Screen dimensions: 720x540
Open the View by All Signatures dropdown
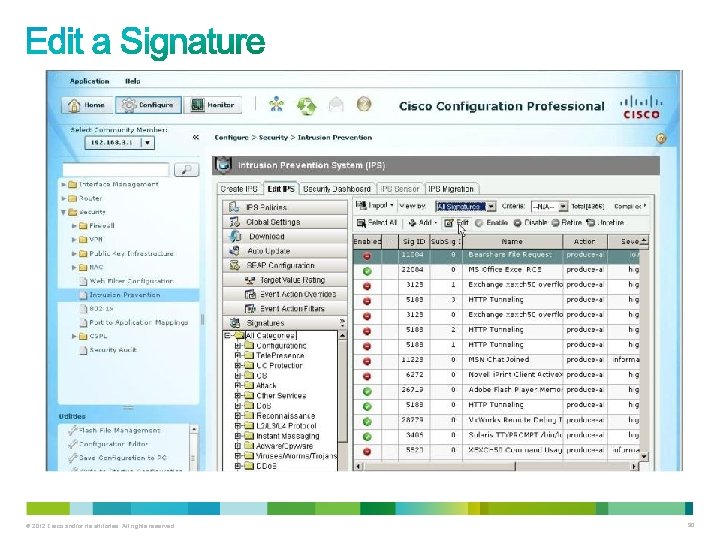[466, 207]
